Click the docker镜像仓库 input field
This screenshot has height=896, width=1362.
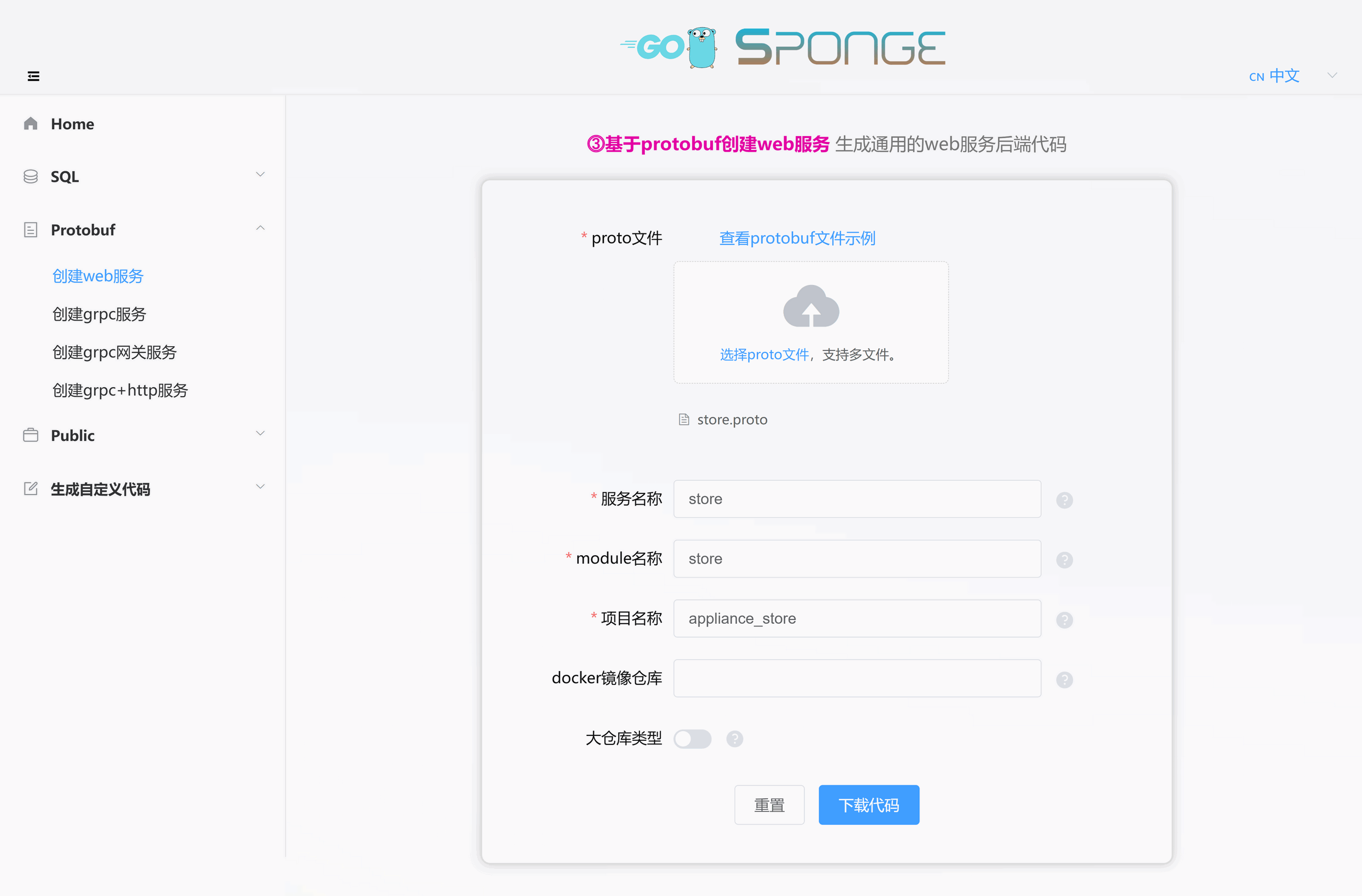tap(857, 678)
